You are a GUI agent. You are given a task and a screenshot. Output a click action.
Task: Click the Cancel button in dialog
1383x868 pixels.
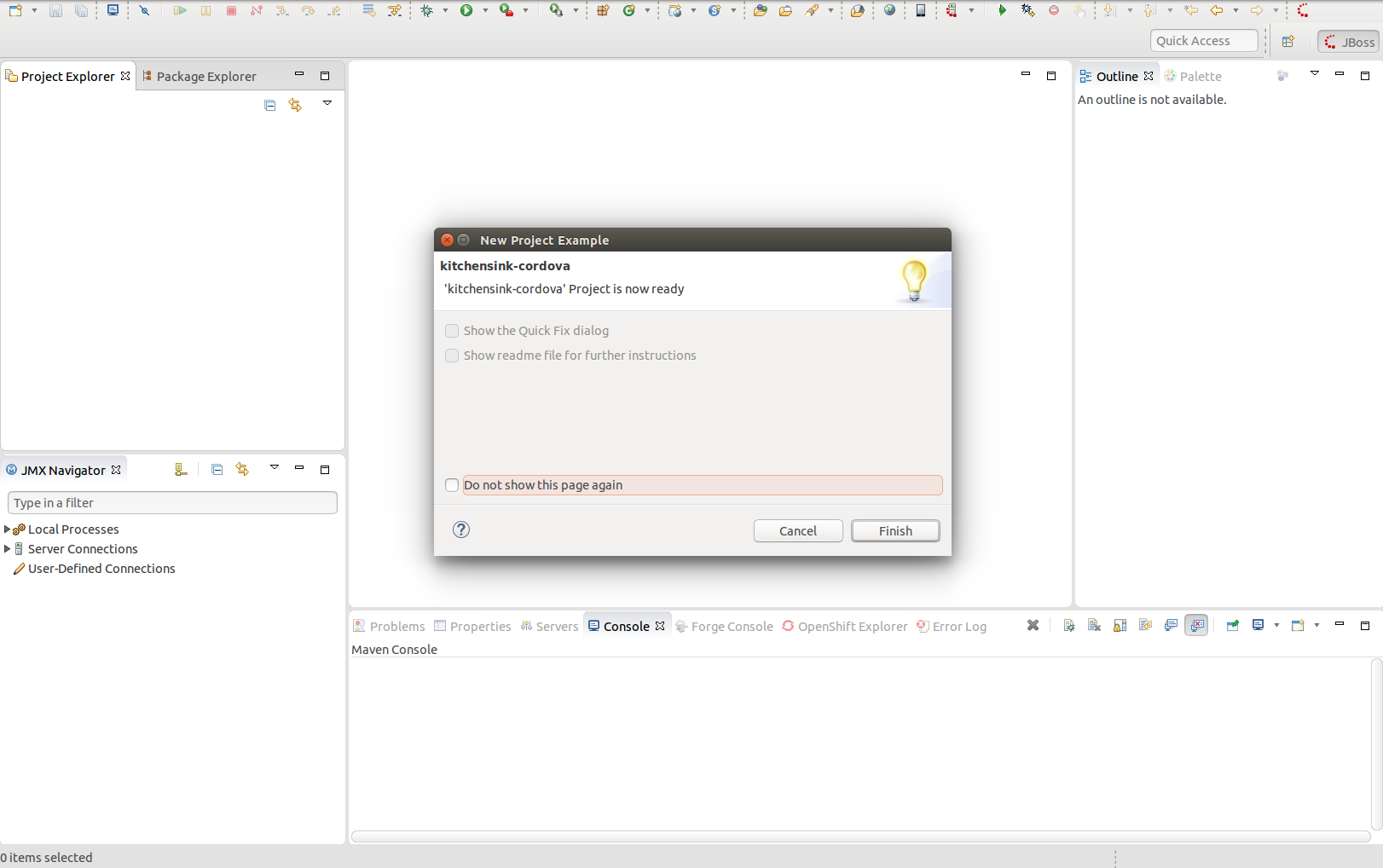pyautogui.click(x=798, y=531)
